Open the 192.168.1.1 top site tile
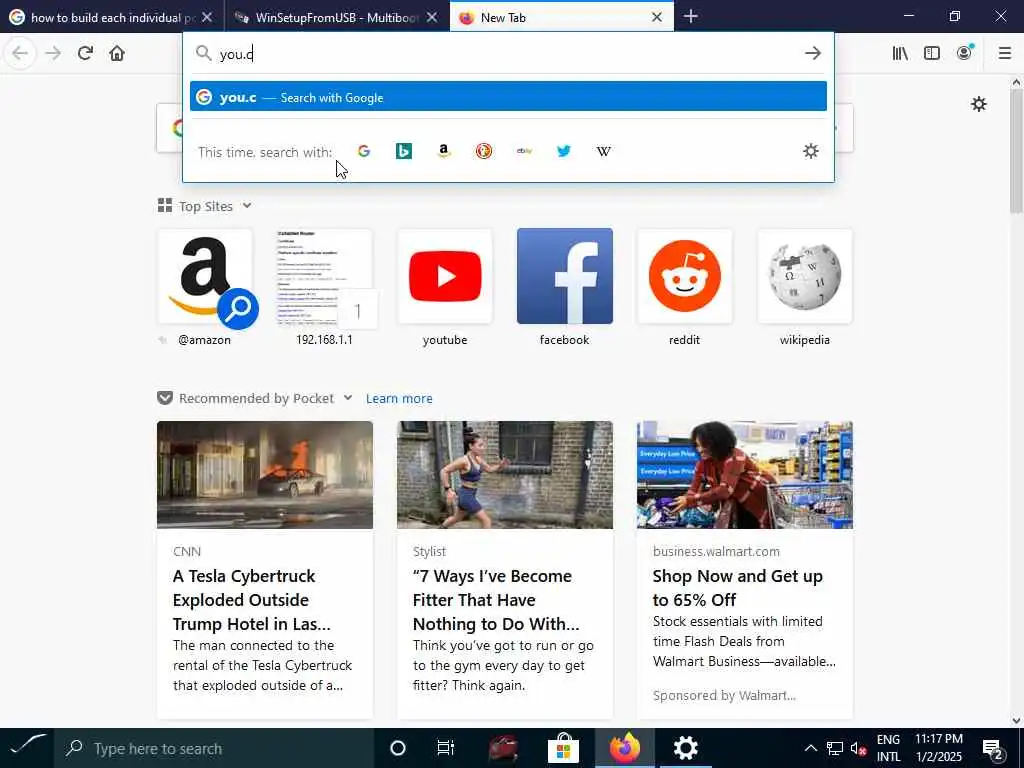 coord(325,277)
